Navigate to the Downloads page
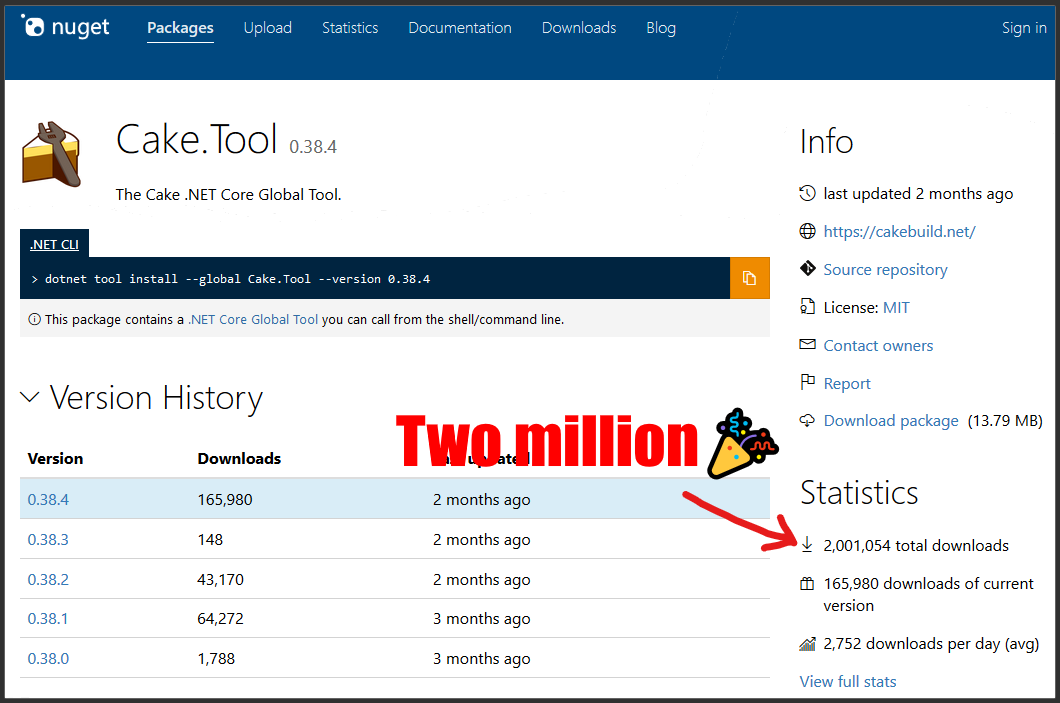 [x=579, y=28]
